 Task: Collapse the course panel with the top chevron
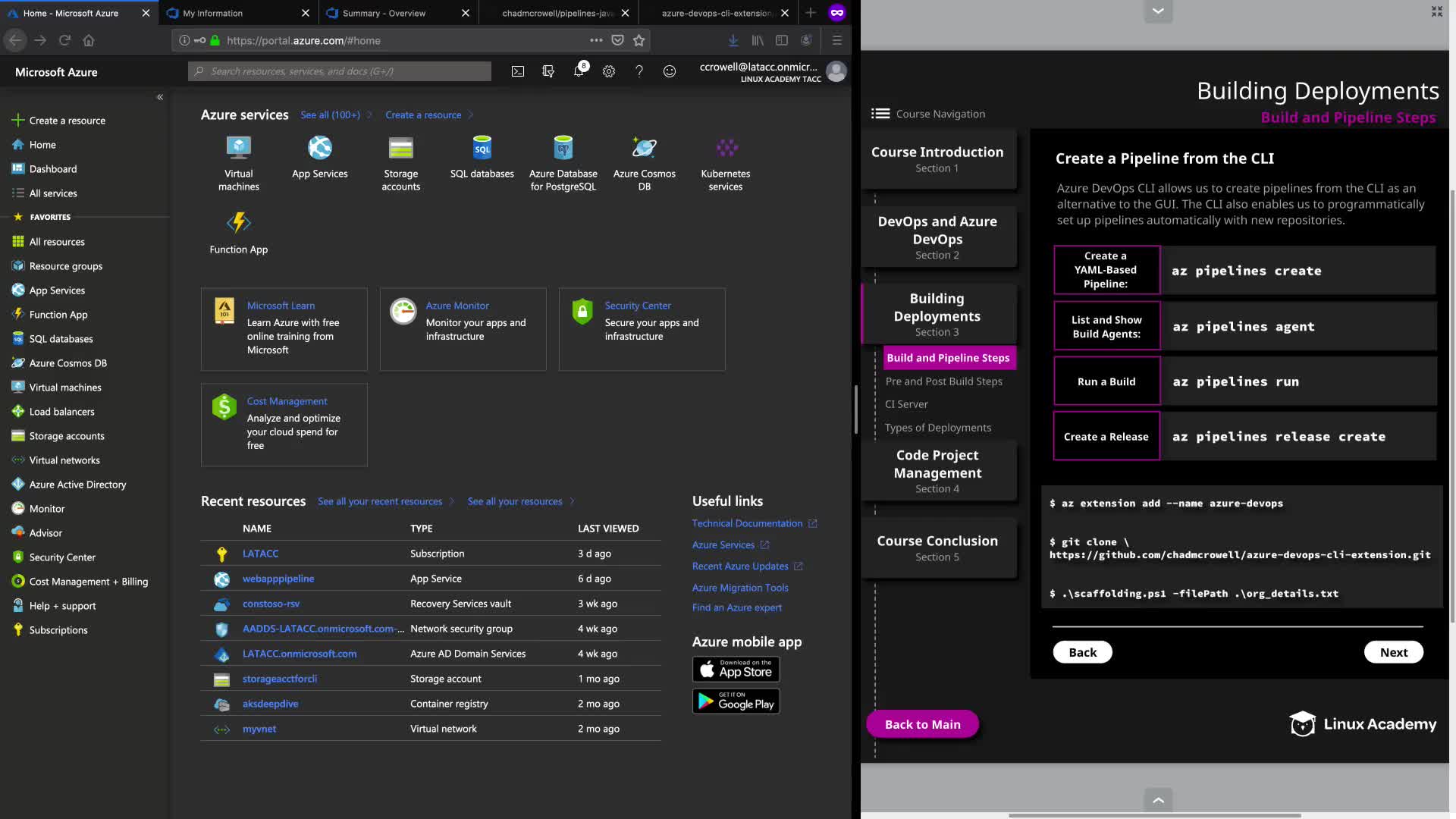tap(1158, 11)
